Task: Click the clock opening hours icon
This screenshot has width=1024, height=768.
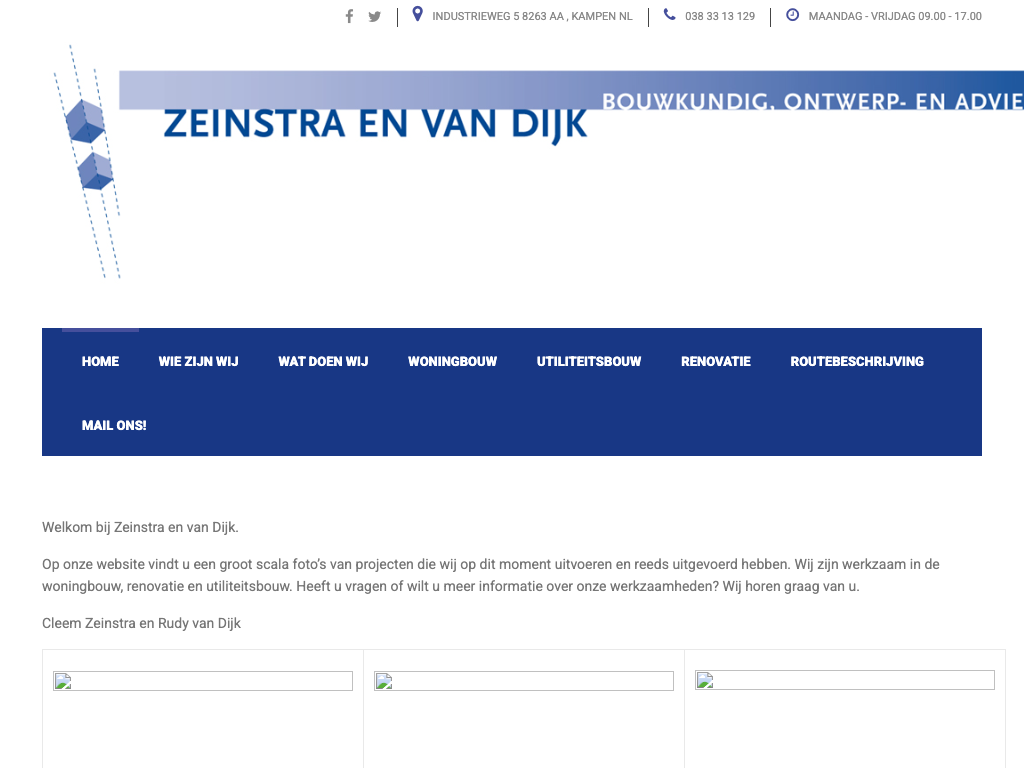Action: tap(792, 15)
